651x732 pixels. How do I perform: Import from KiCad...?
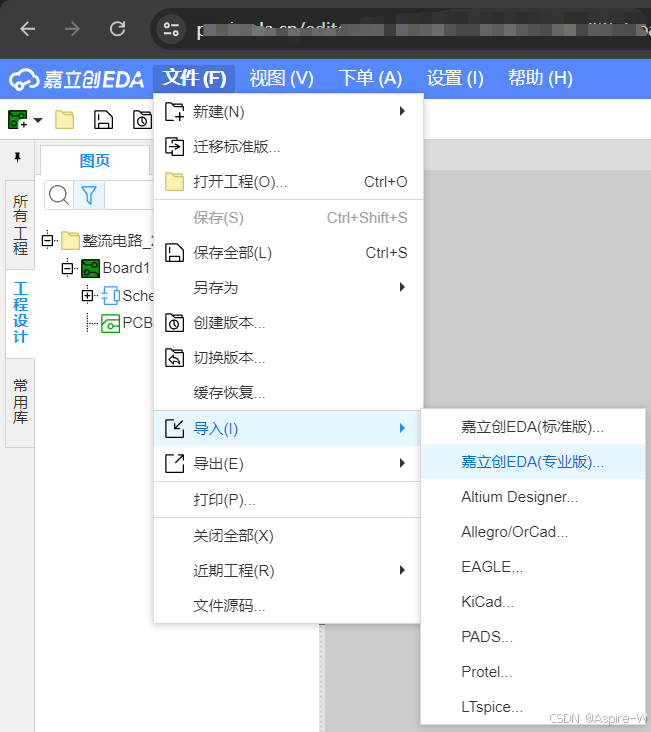(533, 602)
